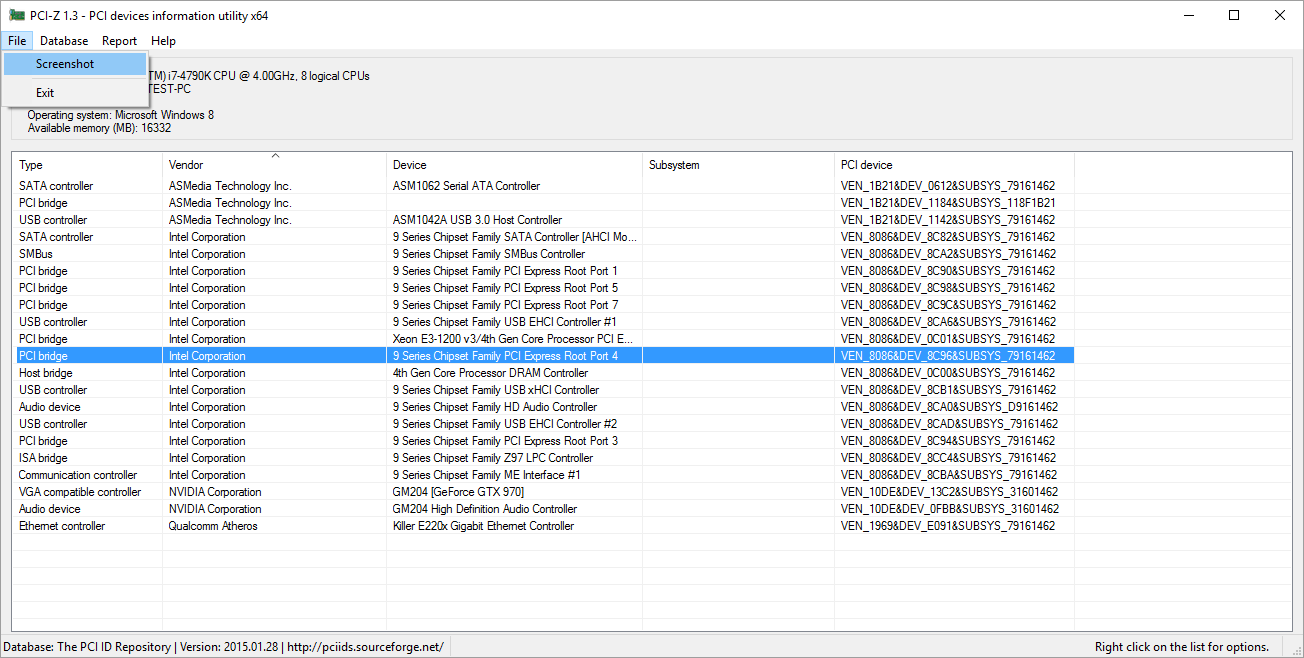1304x658 pixels.
Task: Choose Screenshot from the File menu
Action: click(75, 64)
